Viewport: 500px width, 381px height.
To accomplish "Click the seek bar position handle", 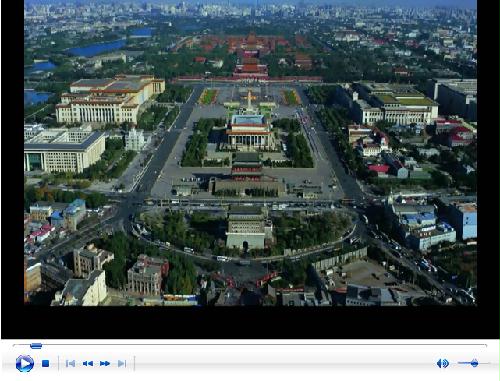I will [x=36, y=345].
